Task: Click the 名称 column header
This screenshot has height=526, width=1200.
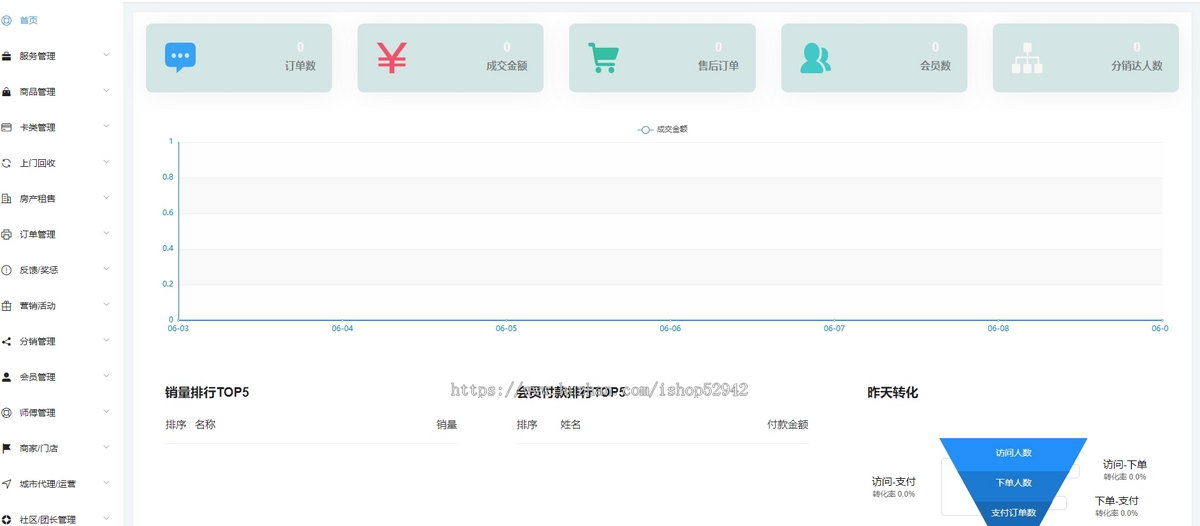Action: coord(205,425)
